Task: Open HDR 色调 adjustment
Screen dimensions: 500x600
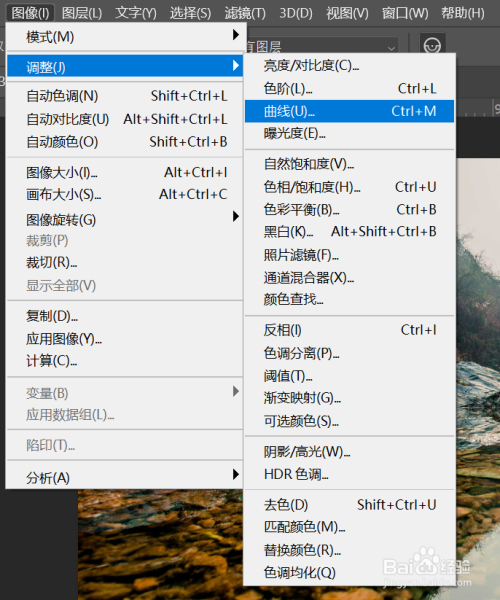Action: (x=349, y=474)
